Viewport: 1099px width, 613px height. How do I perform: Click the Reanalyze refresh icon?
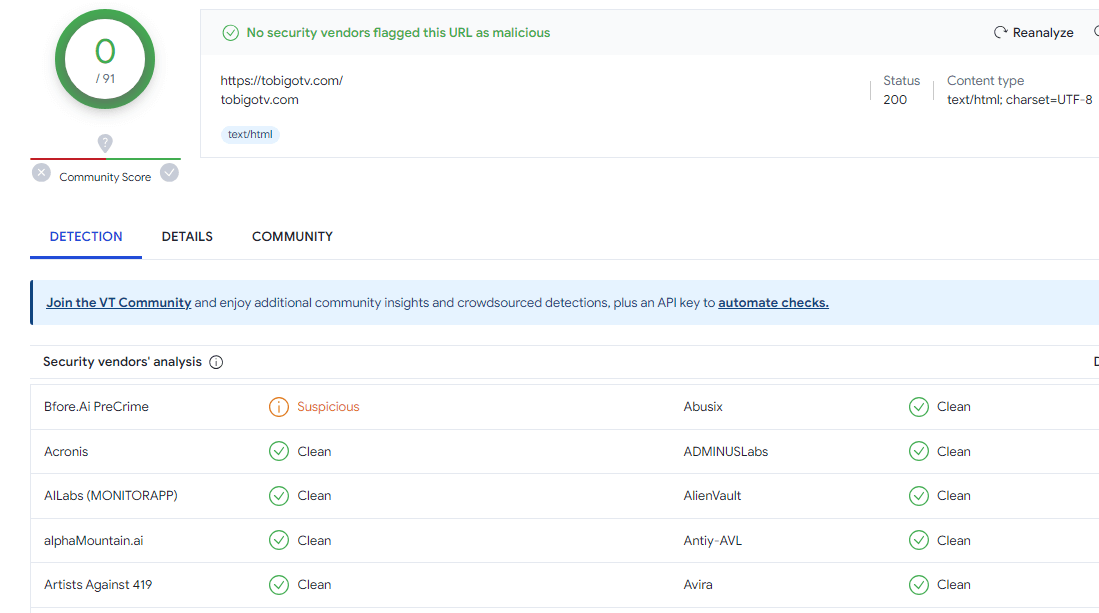(x=1000, y=33)
